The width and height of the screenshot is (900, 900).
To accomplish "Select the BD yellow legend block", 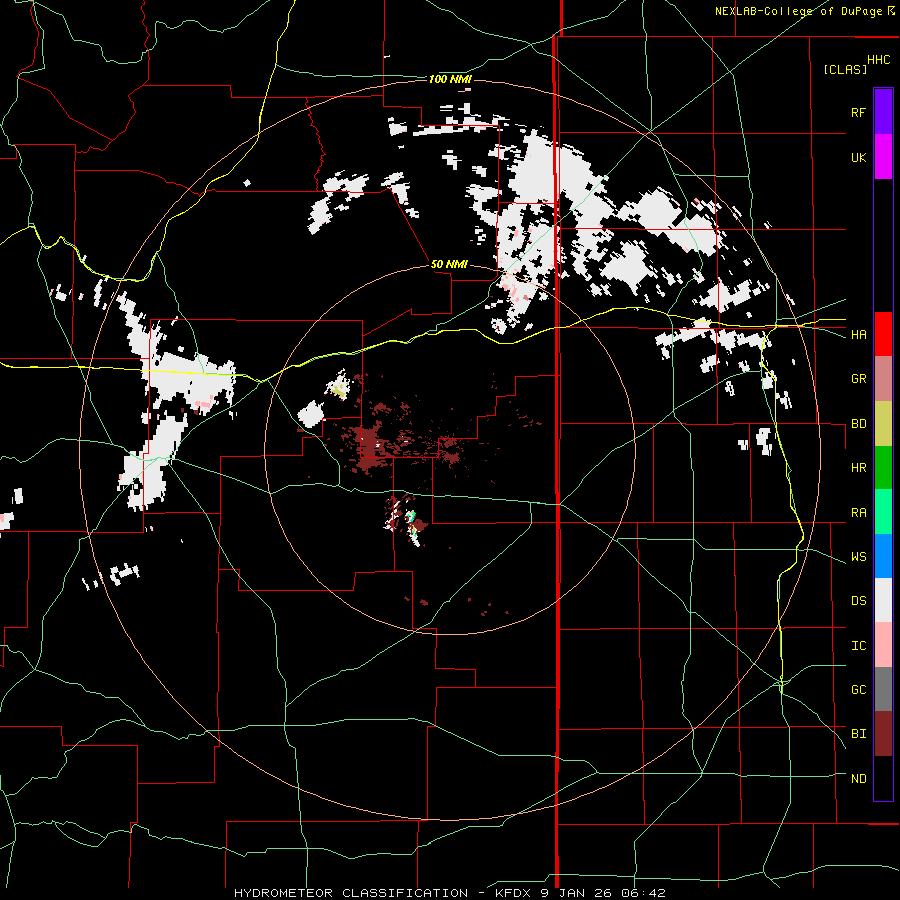I will tap(883, 424).
